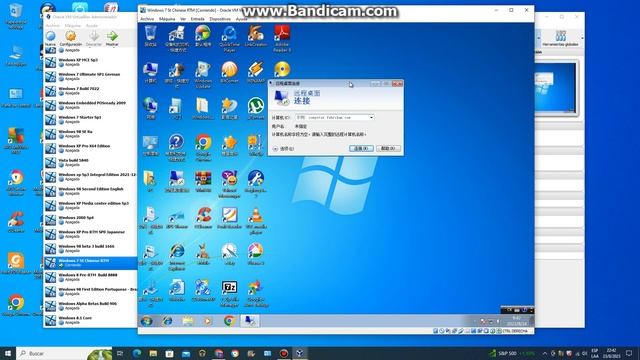Open the VLC media player shortcut

(256, 220)
